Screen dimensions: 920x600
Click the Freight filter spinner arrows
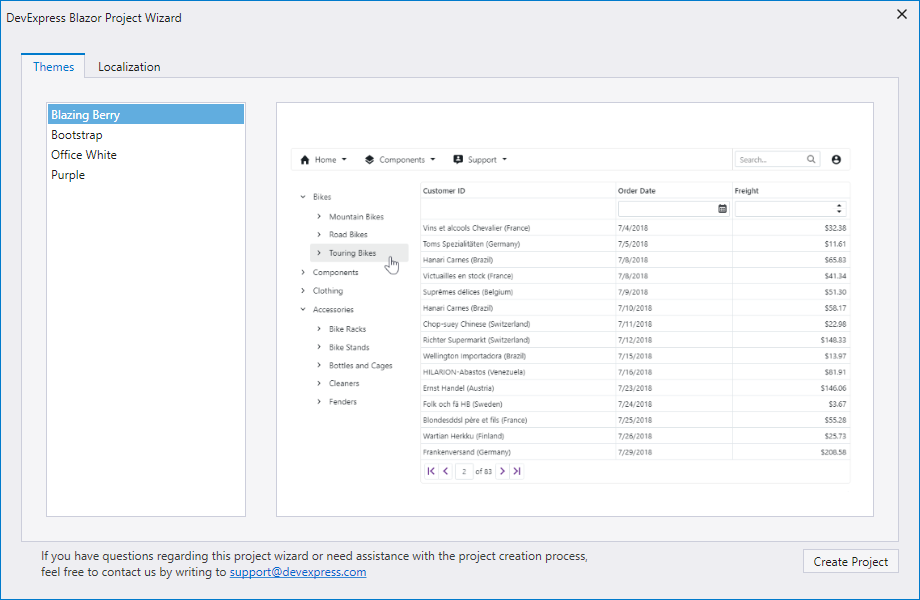point(838,209)
